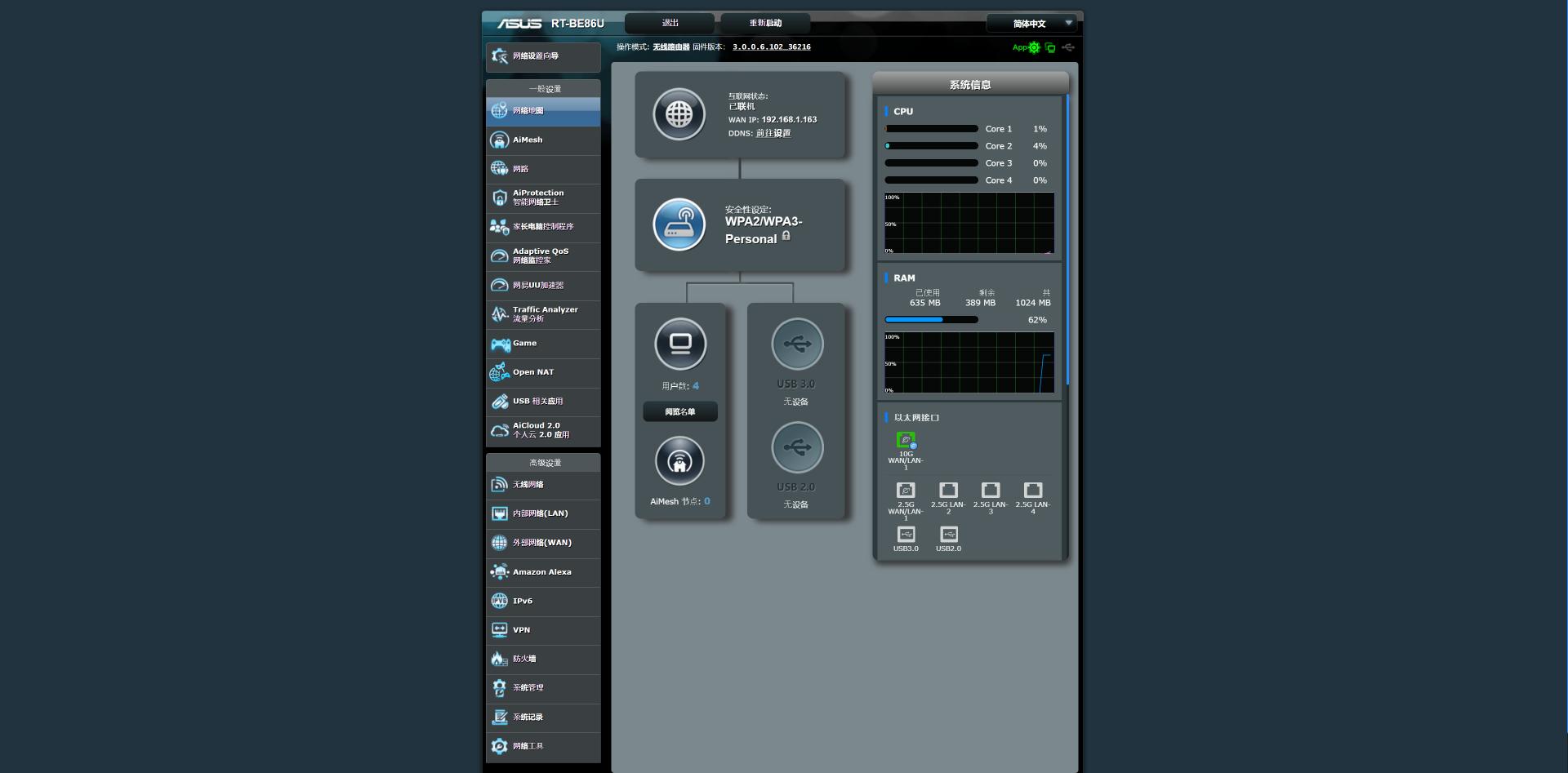Viewport: 1568px width, 773px height.
Task: Open USB 相关应用 menu
Action: click(543, 402)
